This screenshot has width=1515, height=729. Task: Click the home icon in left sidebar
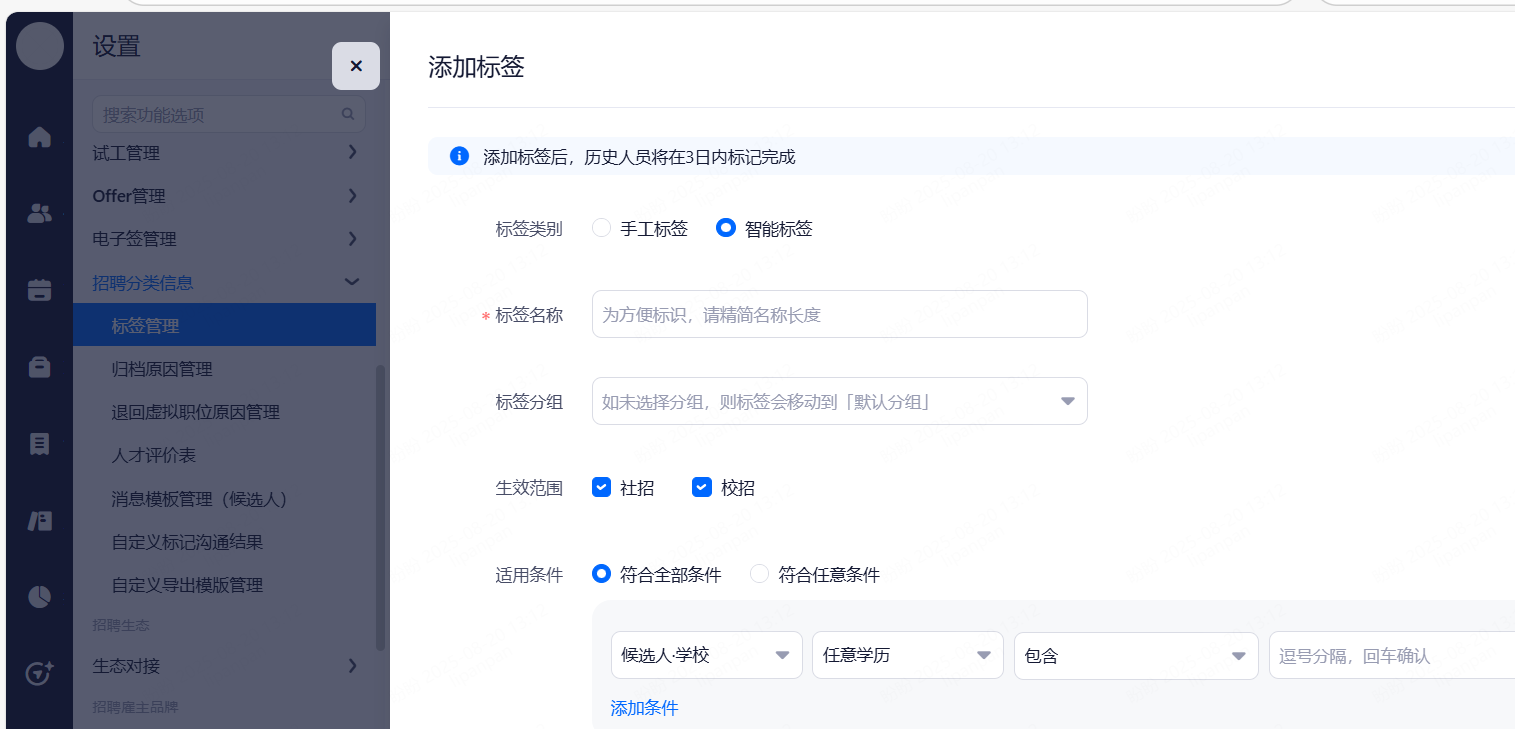click(x=39, y=137)
